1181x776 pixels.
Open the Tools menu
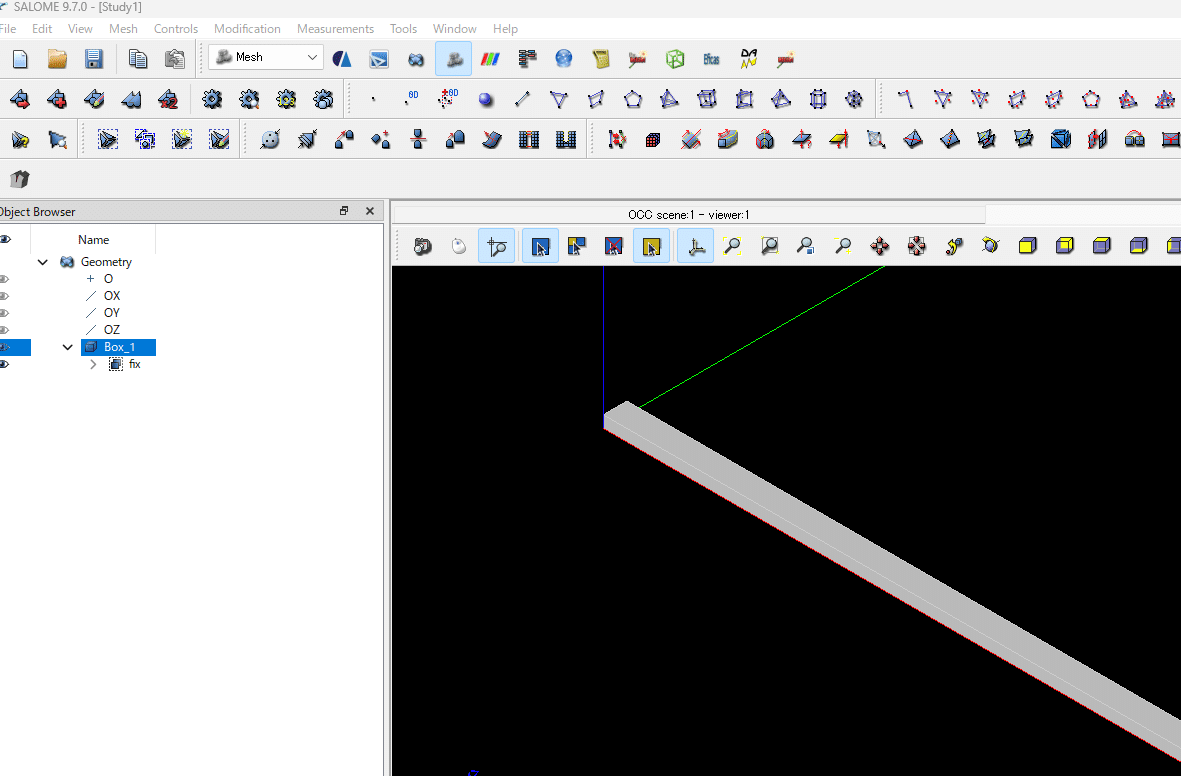(x=403, y=29)
